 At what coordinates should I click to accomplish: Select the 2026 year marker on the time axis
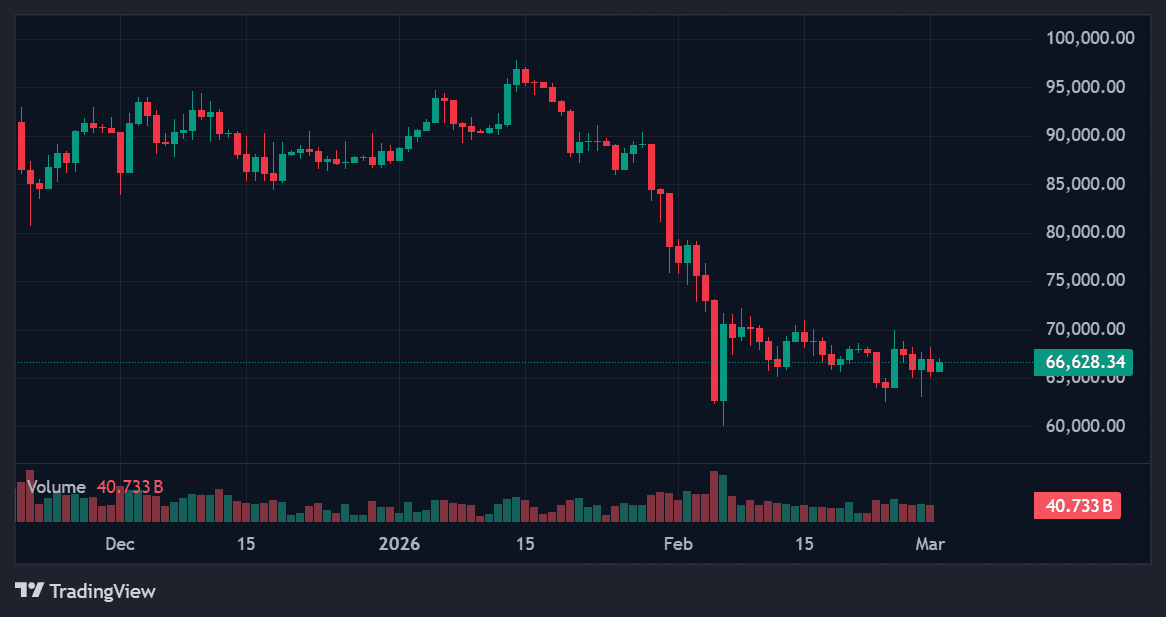tap(398, 544)
